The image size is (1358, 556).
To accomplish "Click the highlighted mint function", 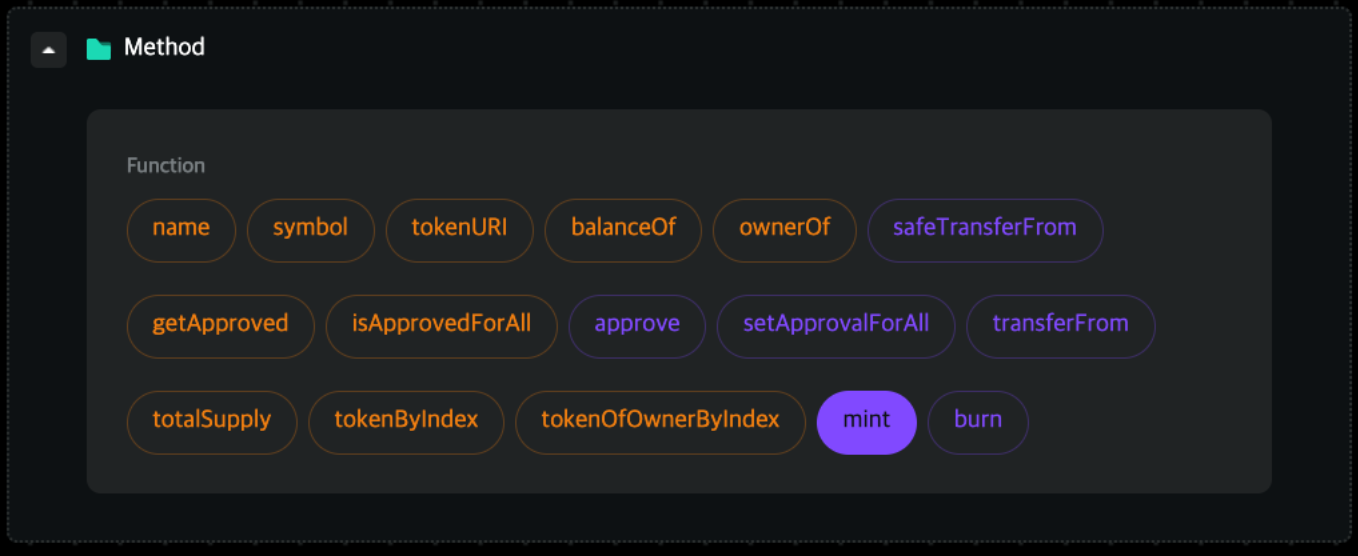I will tap(867, 420).
